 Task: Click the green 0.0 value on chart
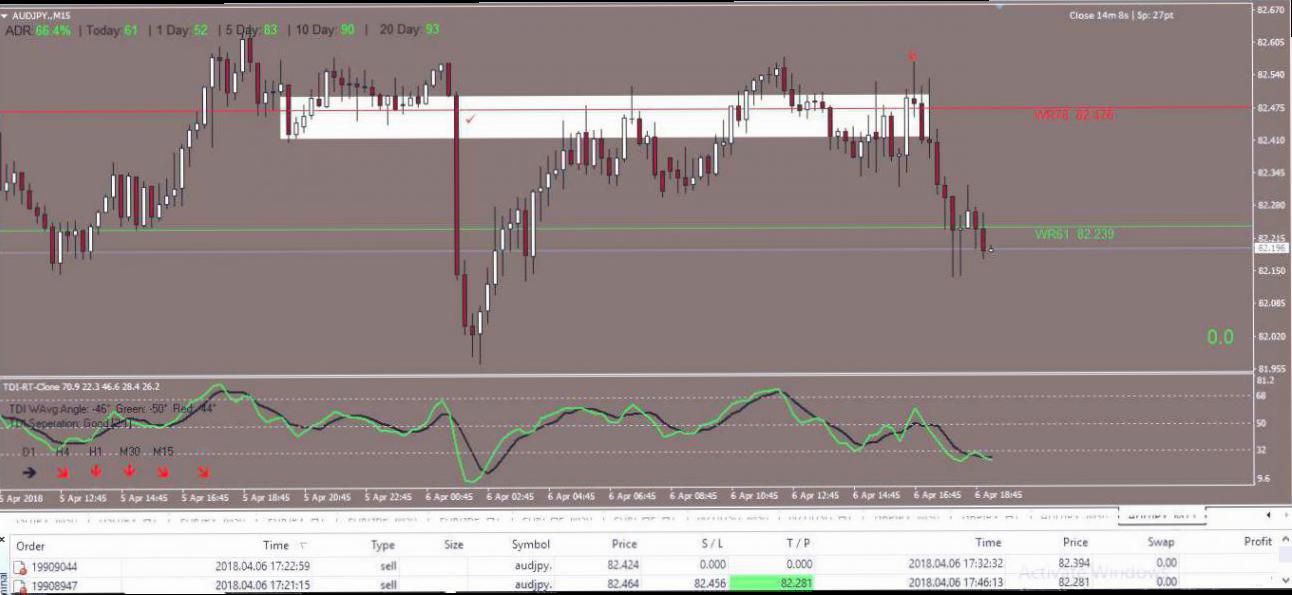1220,338
